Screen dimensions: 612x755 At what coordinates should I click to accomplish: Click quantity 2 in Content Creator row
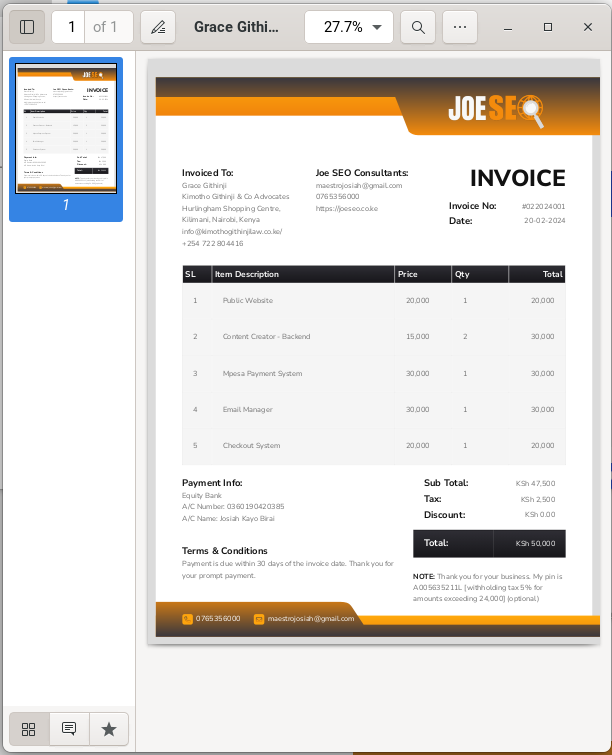[465, 337]
